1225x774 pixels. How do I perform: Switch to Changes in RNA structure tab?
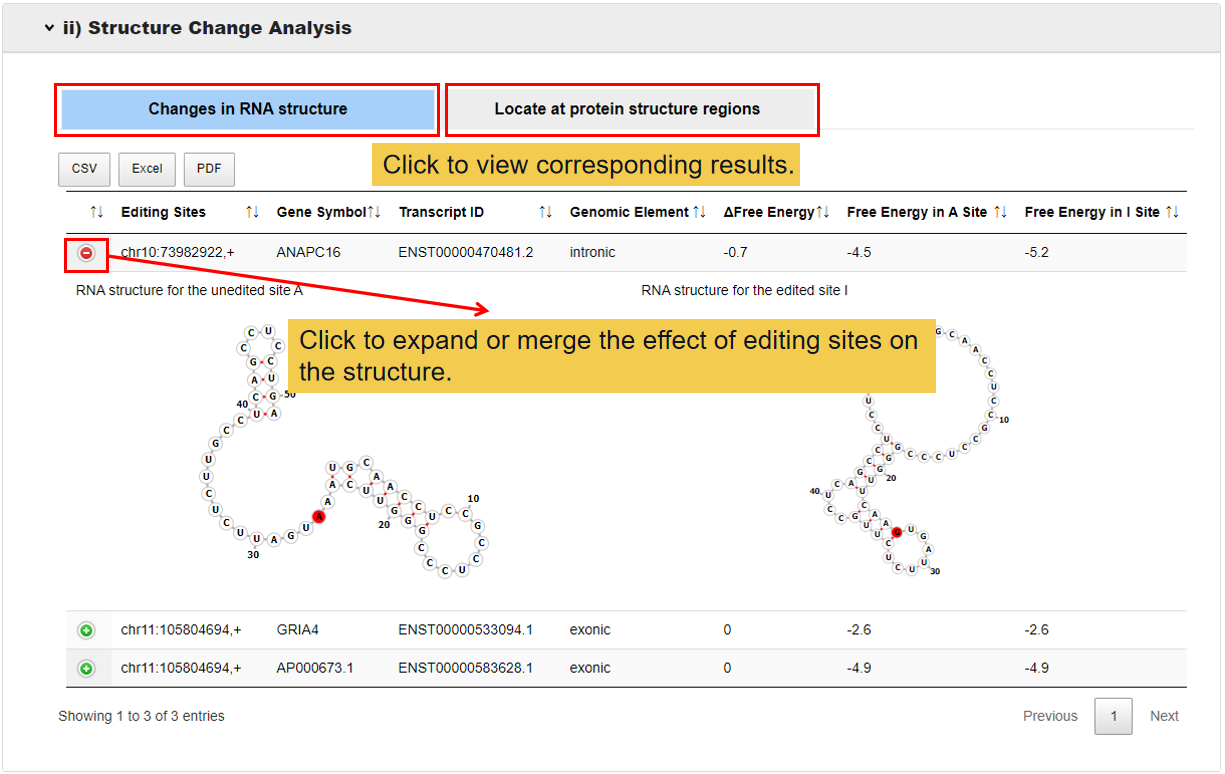click(247, 109)
